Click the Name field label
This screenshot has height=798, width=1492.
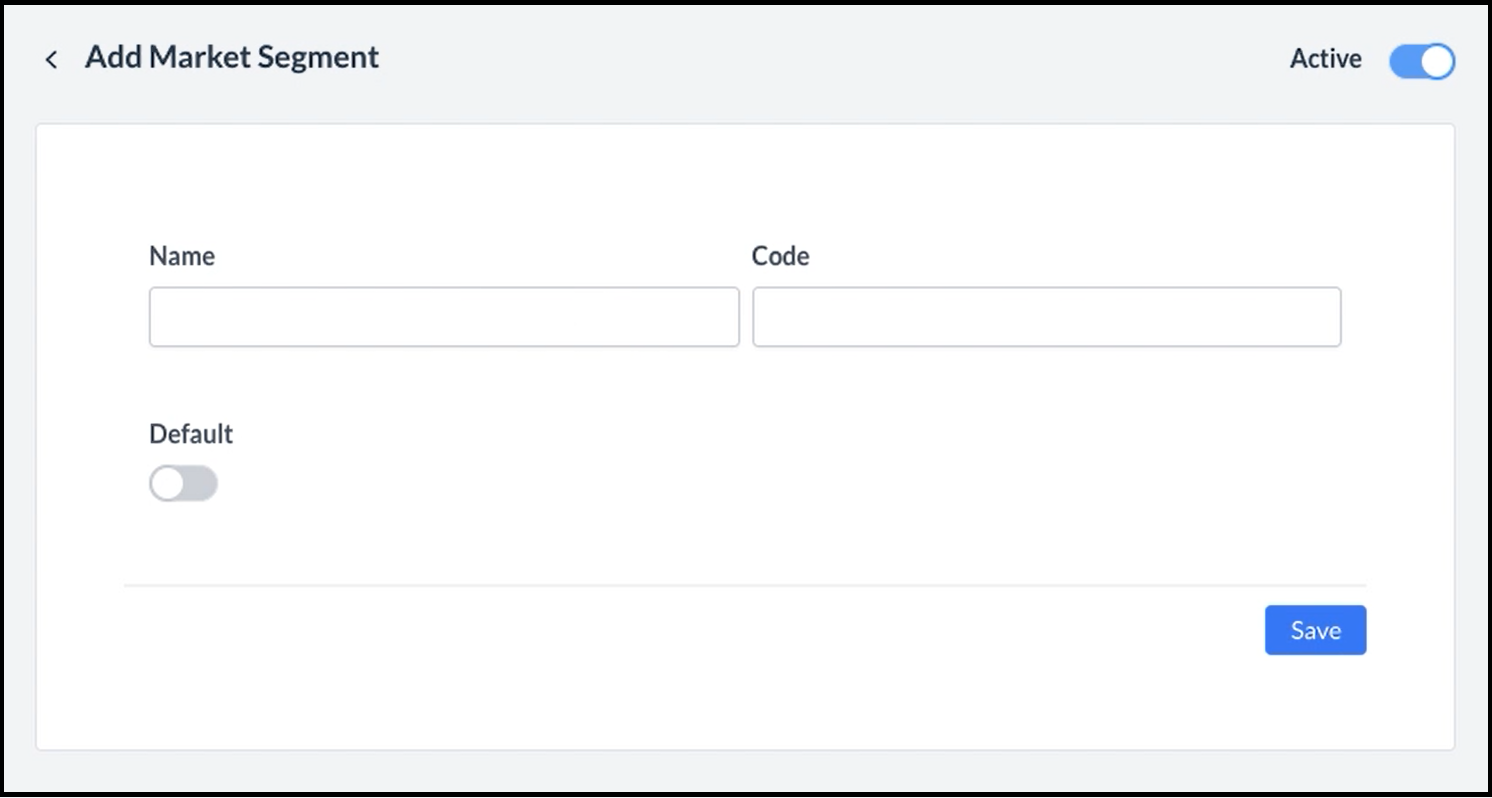coord(182,256)
